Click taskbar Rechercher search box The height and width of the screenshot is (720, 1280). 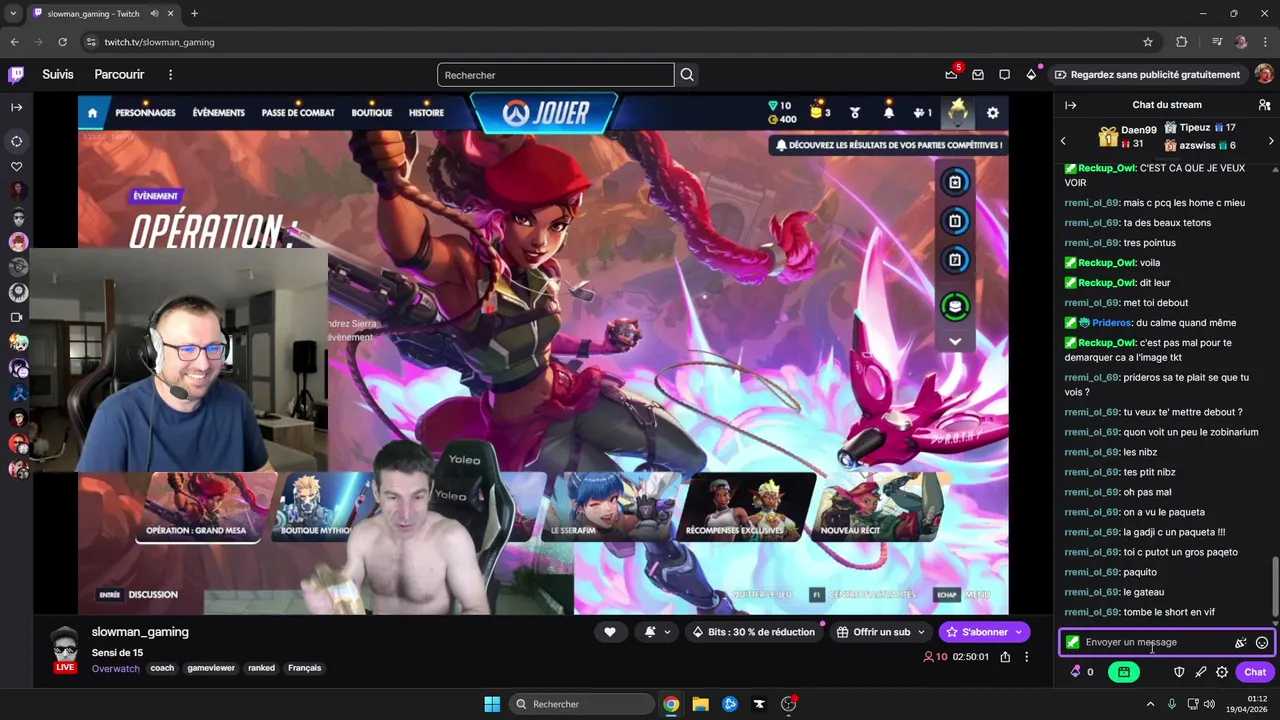coord(582,704)
